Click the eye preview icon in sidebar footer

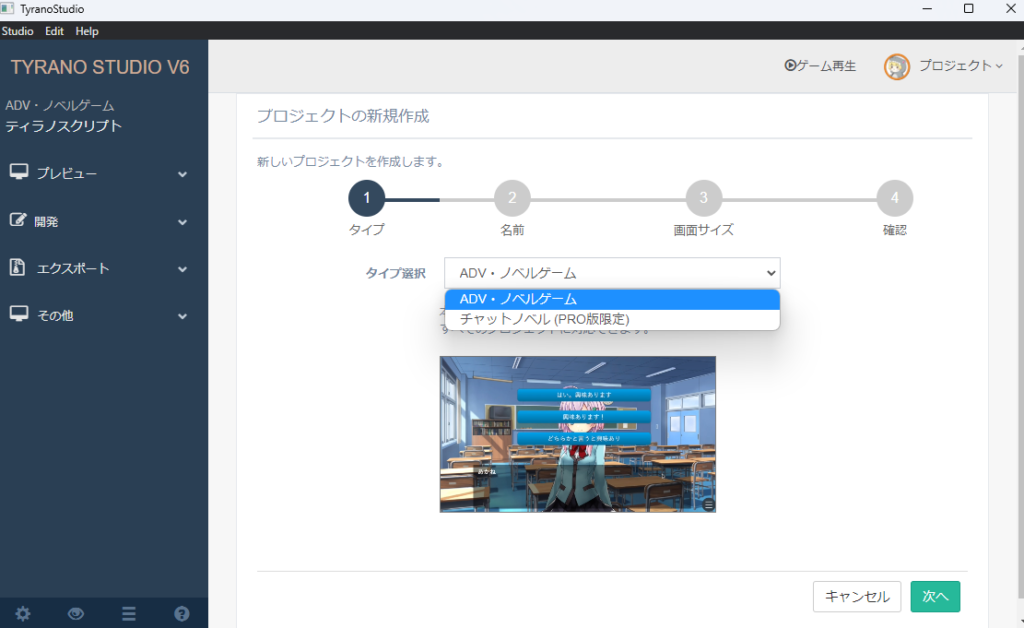click(x=76, y=614)
